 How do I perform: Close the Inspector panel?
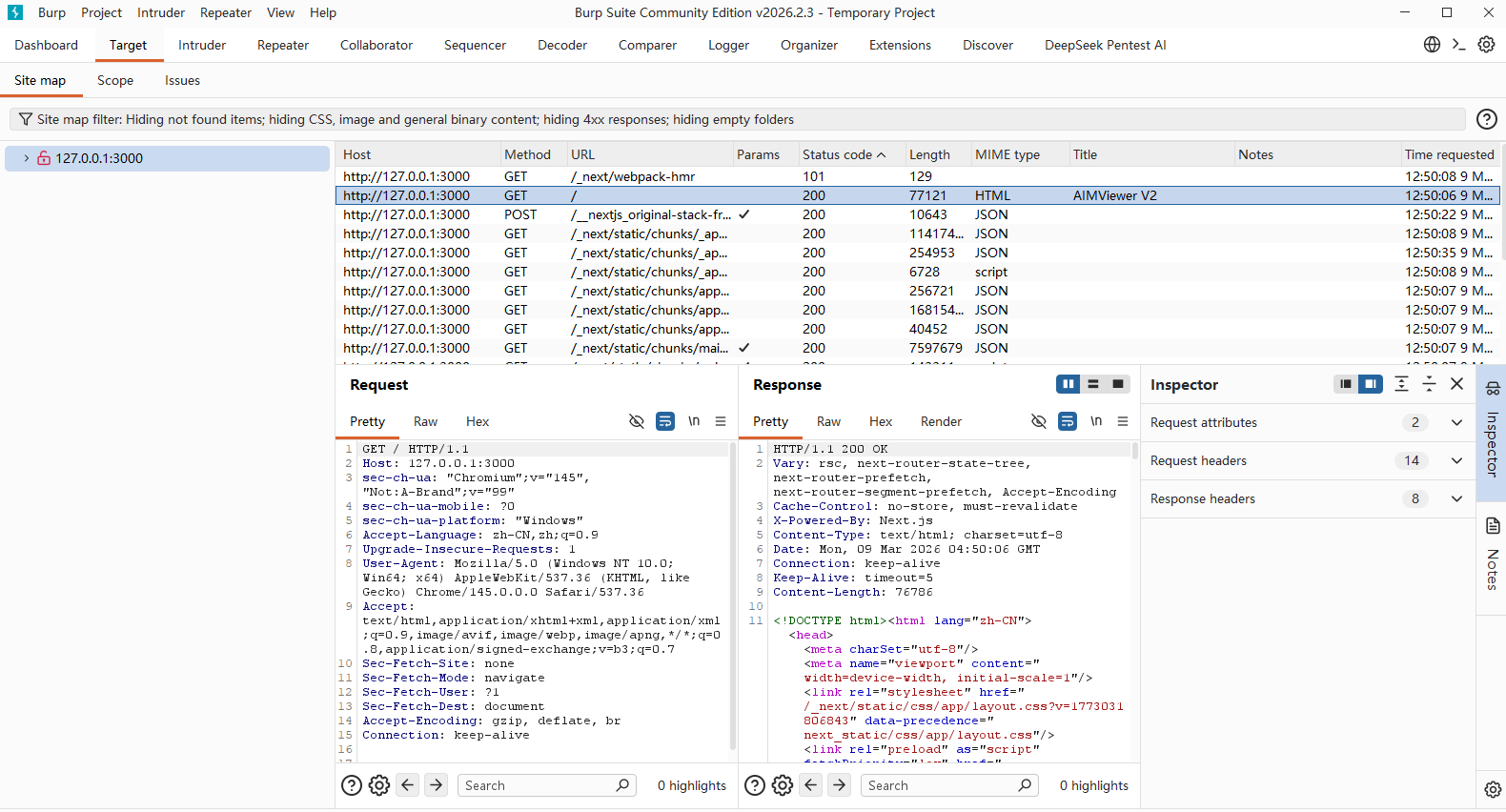point(1456,384)
